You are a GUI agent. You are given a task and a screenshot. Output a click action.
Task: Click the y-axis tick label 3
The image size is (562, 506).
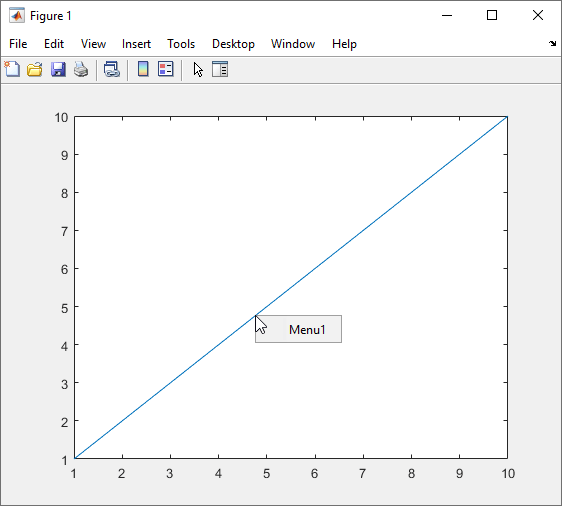tap(65, 385)
